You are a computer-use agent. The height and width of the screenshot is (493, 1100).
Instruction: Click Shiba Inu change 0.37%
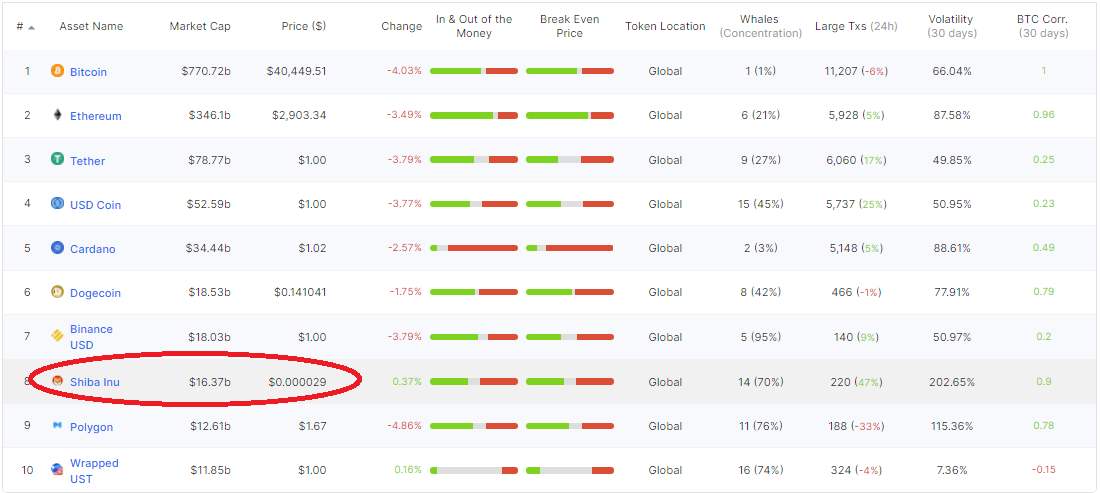tap(407, 382)
